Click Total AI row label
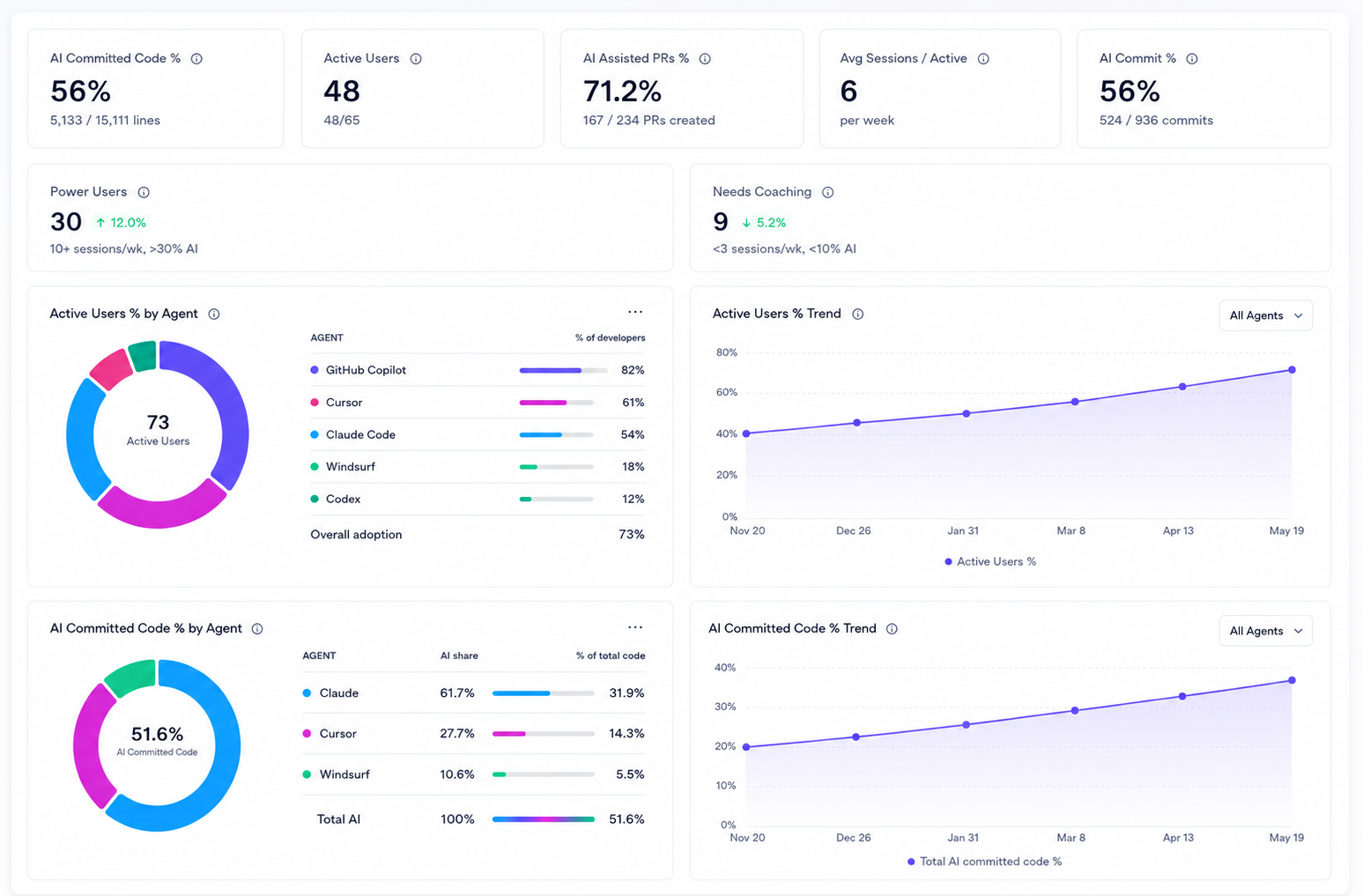This screenshot has height=896, width=1363. [x=338, y=819]
